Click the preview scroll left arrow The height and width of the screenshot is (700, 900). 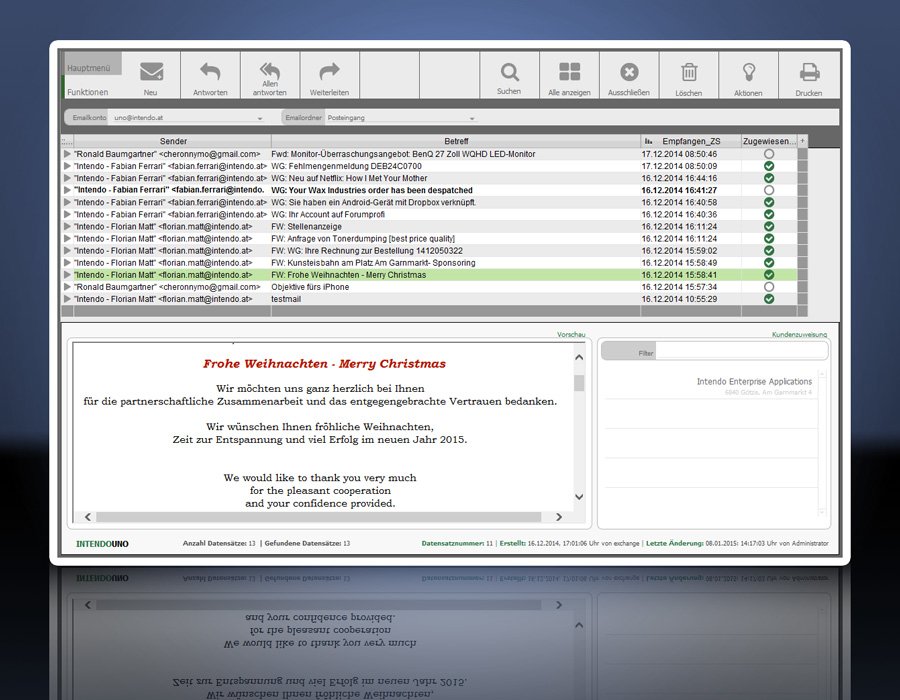[x=88, y=517]
